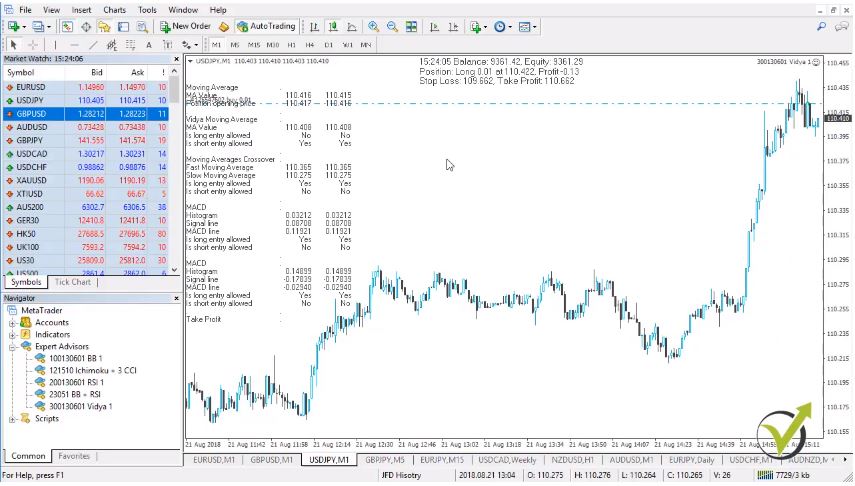Open the File menu
The width and height of the screenshot is (855, 486).
point(26,10)
